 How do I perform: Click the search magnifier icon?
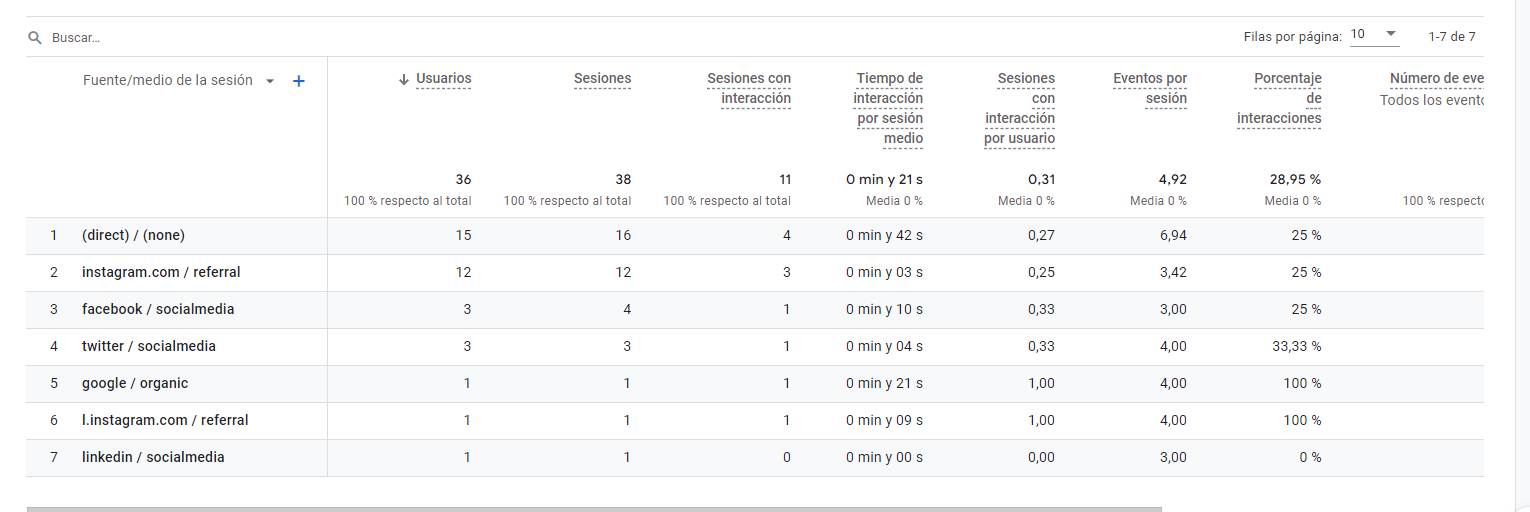[x=35, y=37]
